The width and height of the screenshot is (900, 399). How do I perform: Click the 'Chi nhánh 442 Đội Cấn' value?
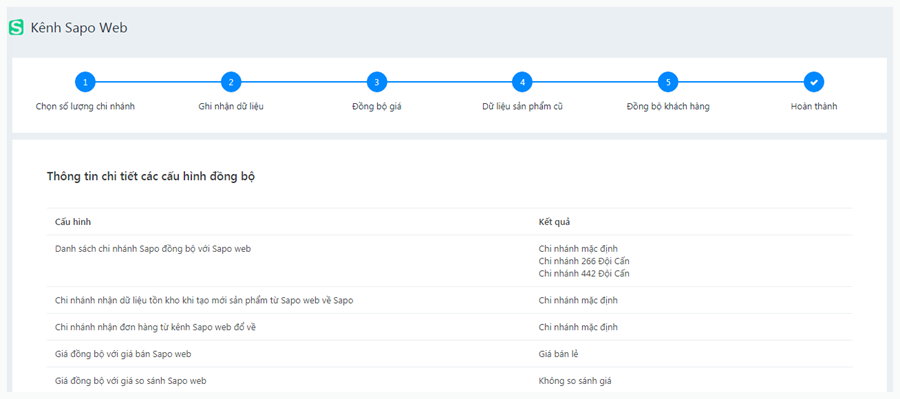(x=584, y=274)
